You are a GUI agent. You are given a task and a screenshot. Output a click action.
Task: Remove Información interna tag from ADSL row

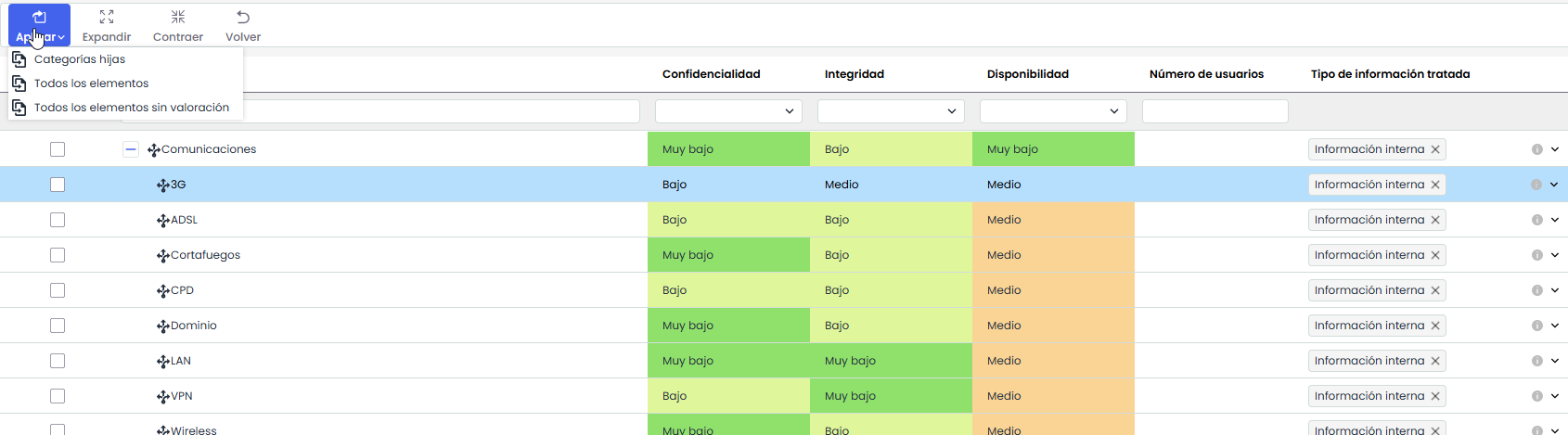1435,220
